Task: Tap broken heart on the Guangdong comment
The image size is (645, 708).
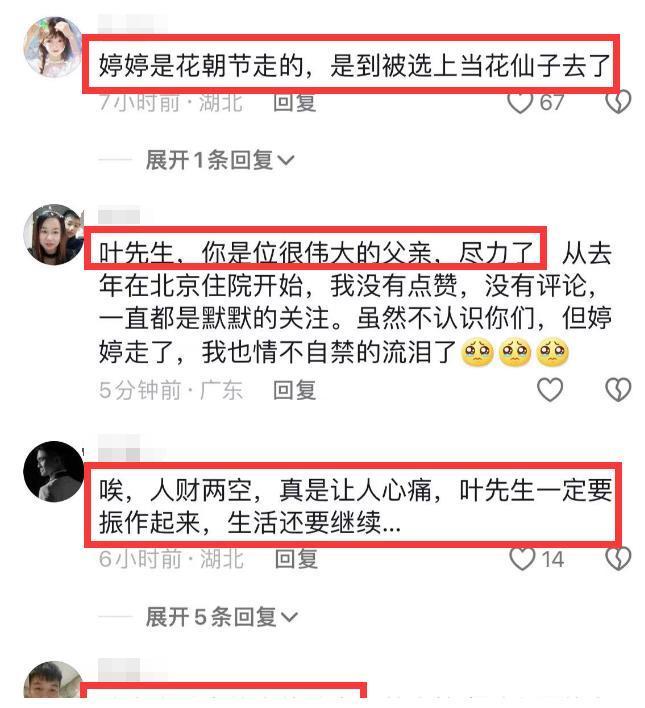Action: click(618, 390)
